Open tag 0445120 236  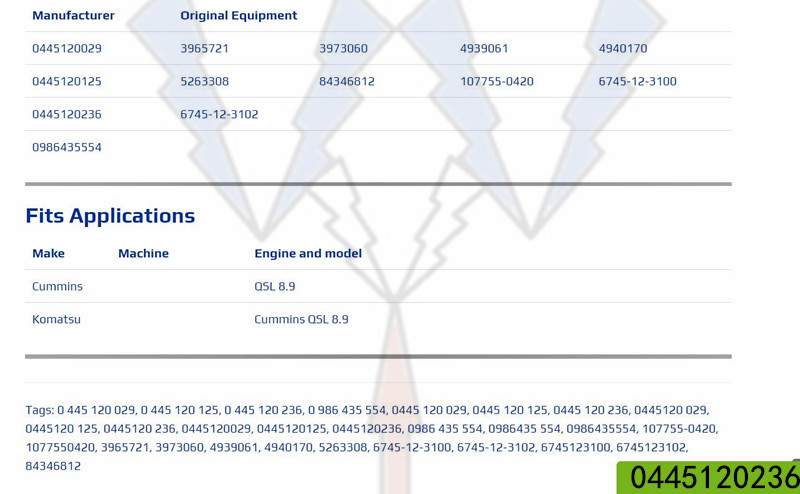[x=140, y=429]
